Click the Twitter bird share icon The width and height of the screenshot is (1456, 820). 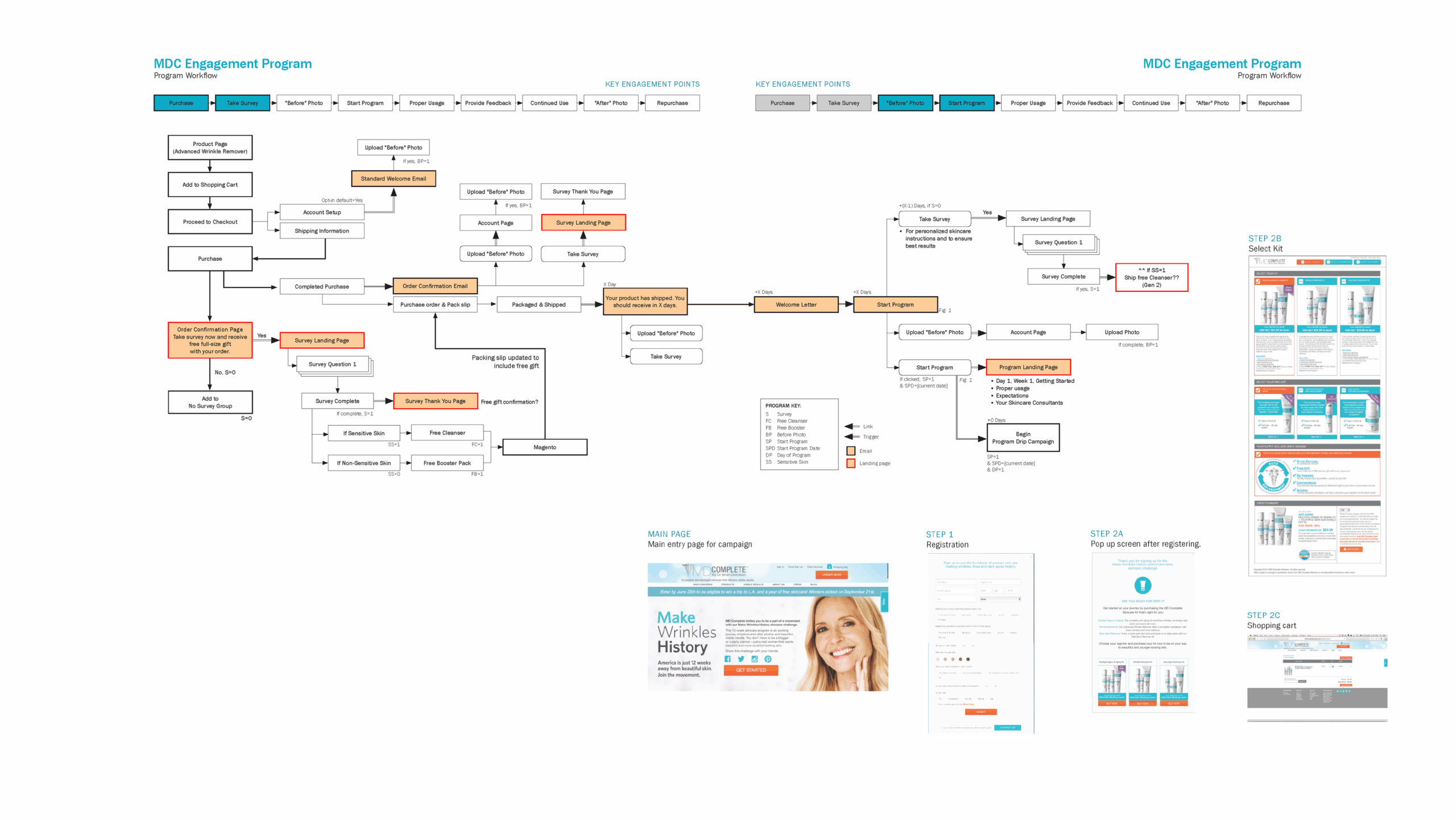[741, 659]
